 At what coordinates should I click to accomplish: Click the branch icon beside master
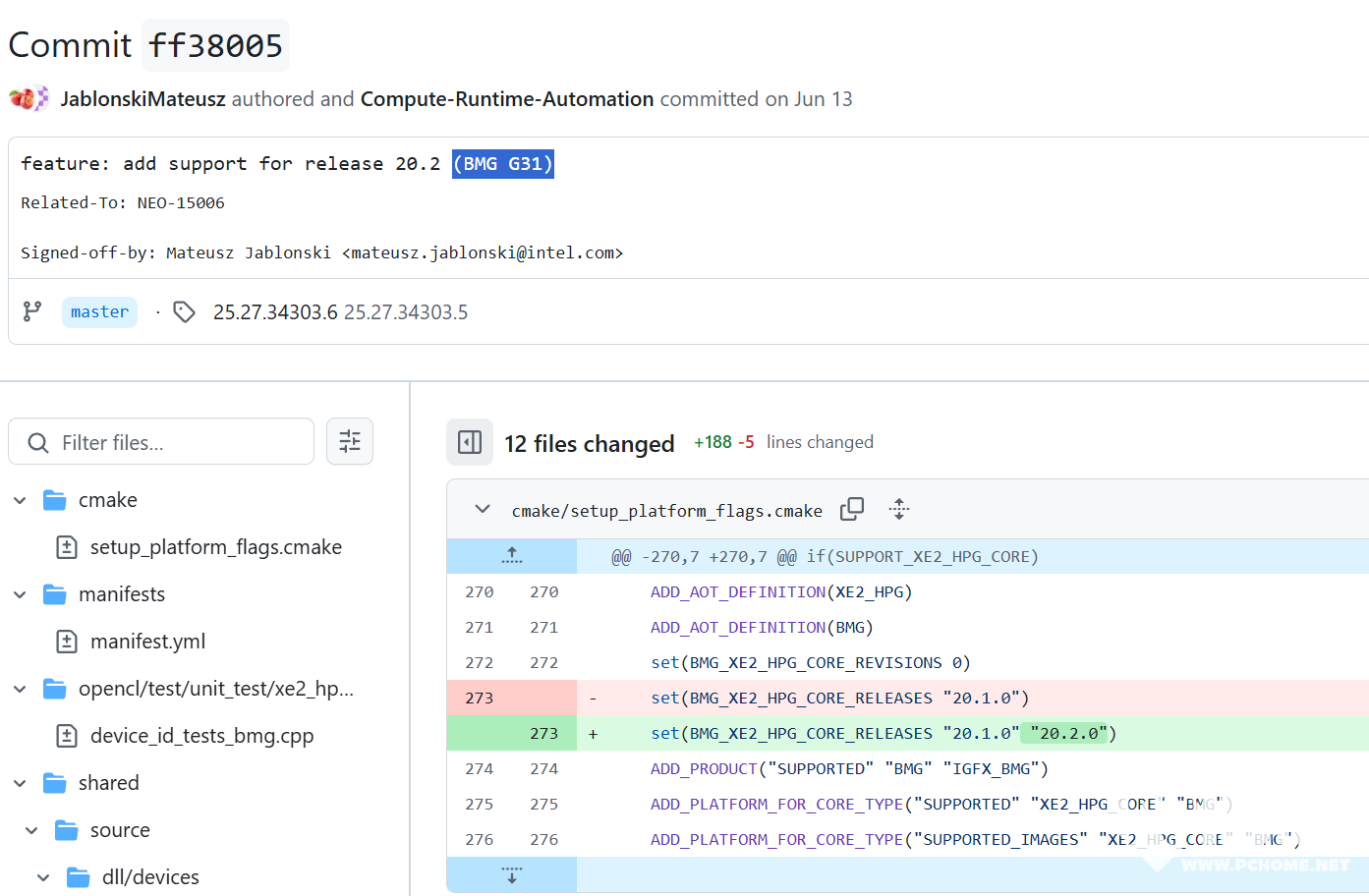[x=32, y=311]
